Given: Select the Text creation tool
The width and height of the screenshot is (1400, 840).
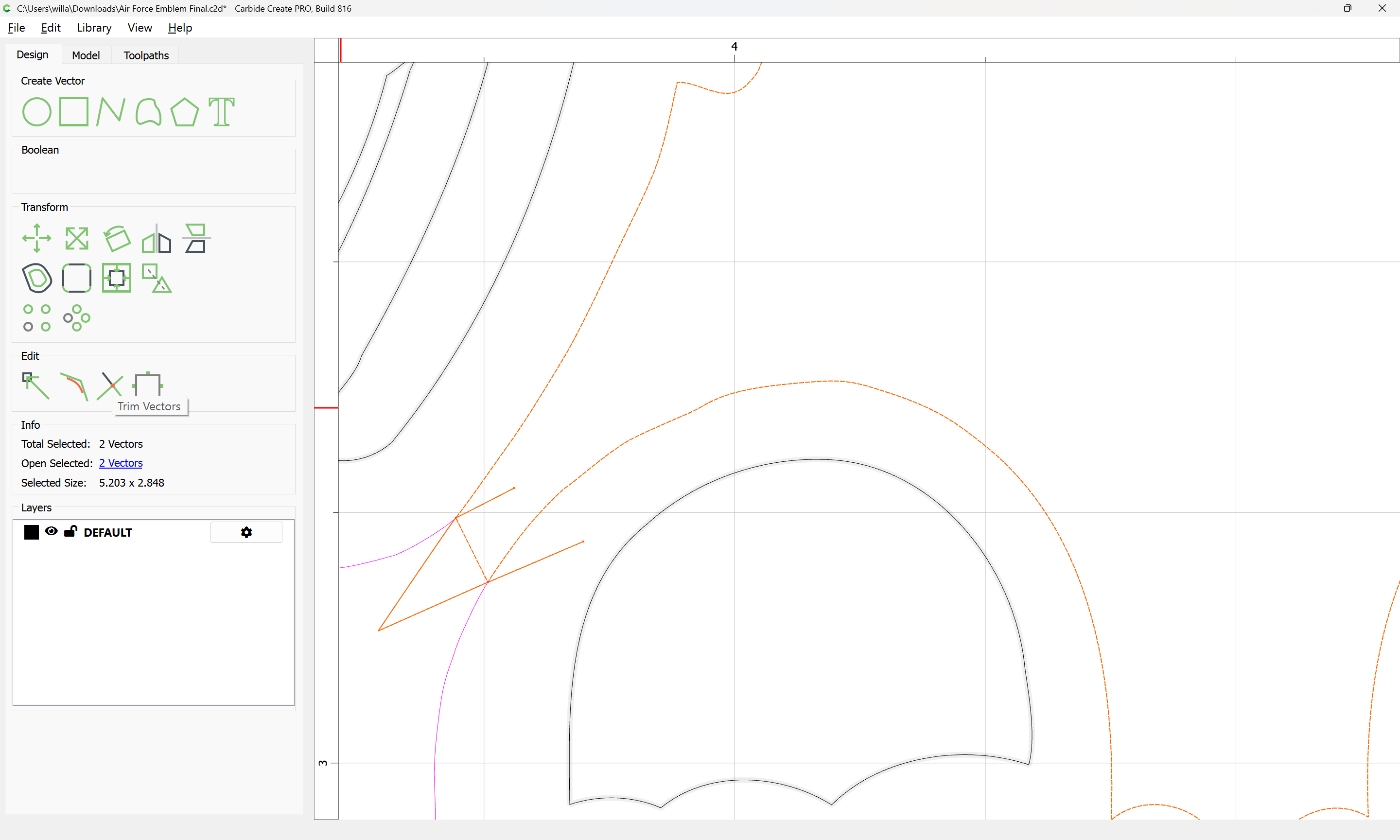Looking at the screenshot, I should point(221,111).
